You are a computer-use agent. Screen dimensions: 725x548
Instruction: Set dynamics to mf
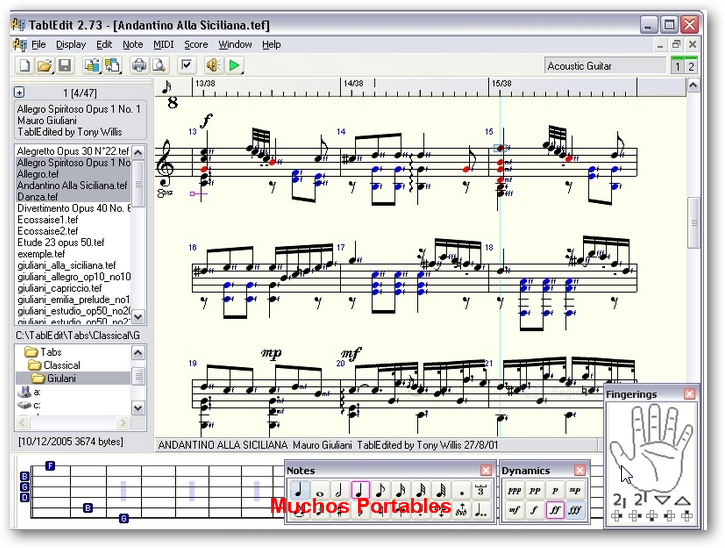coord(514,510)
